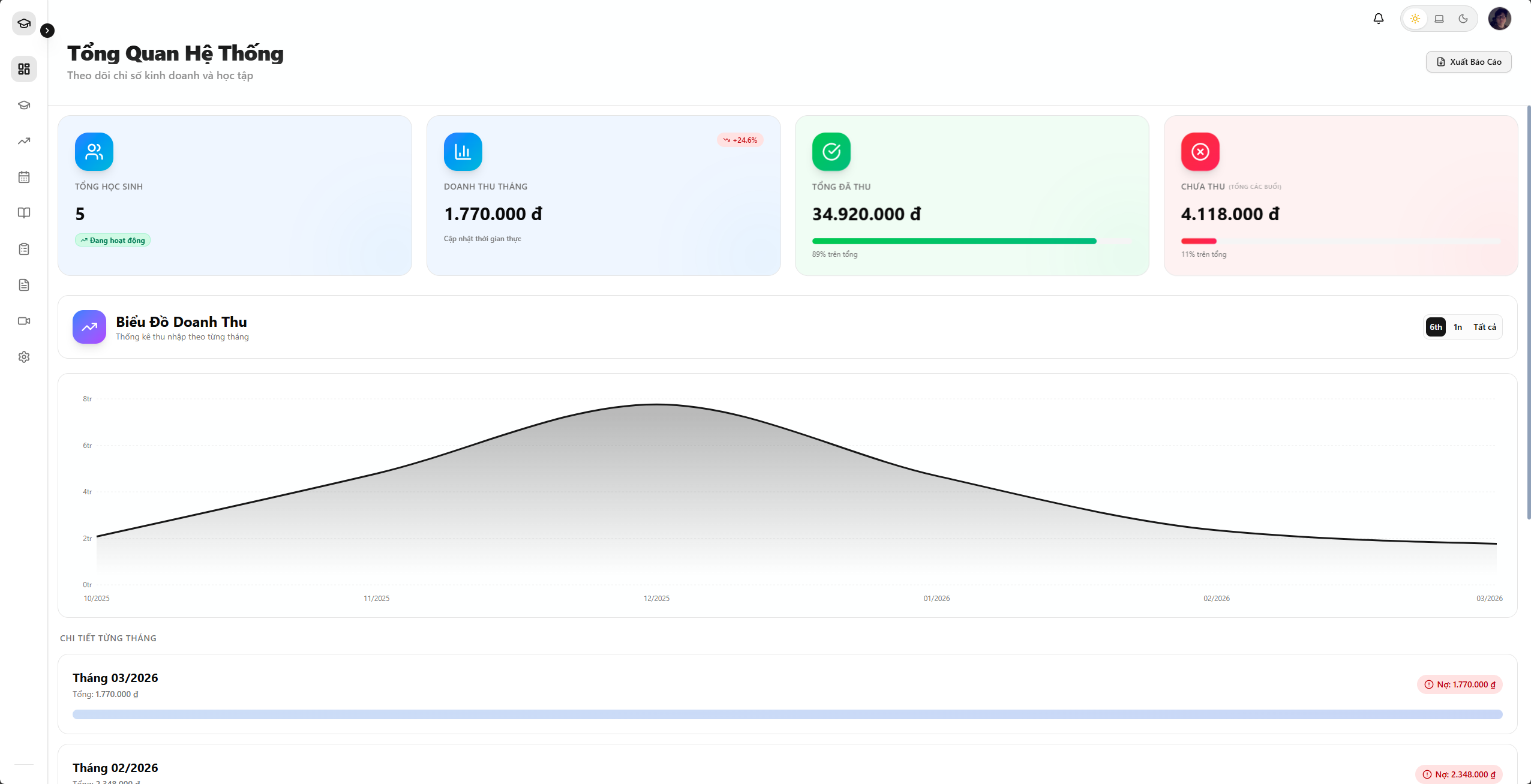Screen dimensions: 1531x784
Task: Click the purple Biểu Đồ Doanh Thu icon
Action: coord(89,327)
